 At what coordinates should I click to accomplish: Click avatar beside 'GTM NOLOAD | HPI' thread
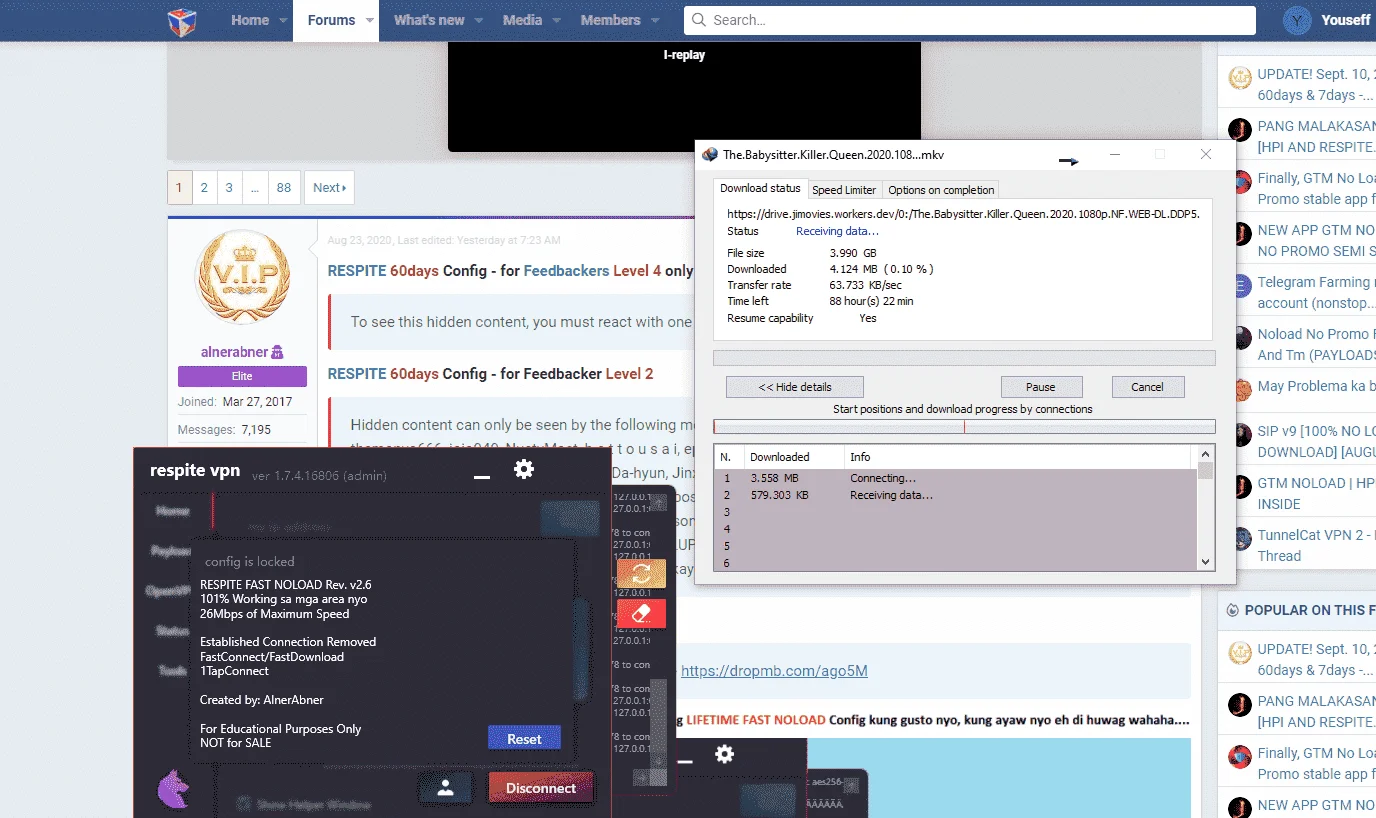pyautogui.click(x=1240, y=487)
